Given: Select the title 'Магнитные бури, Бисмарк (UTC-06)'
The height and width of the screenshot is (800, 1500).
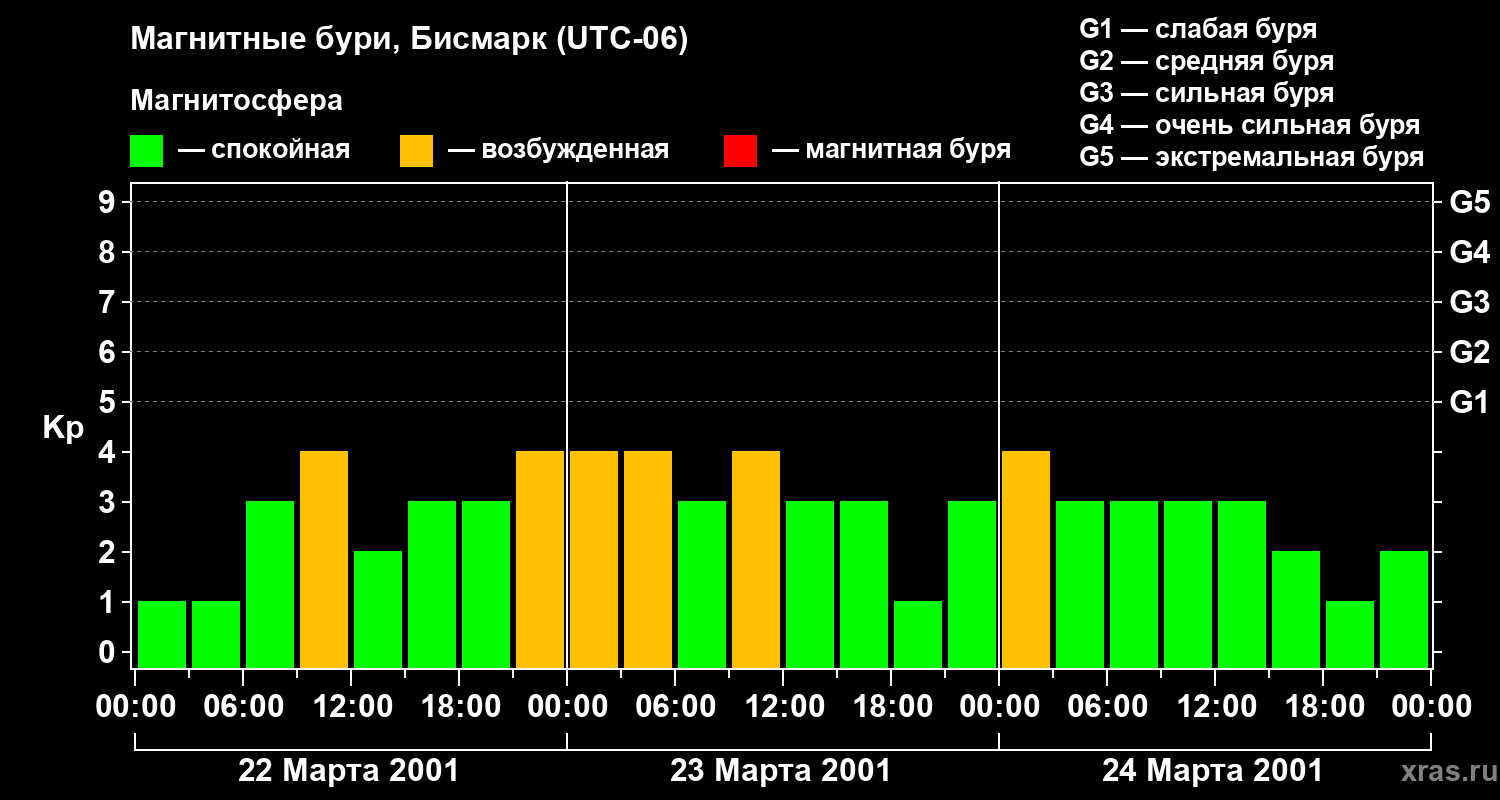Looking at the screenshot, I should tap(409, 40).
